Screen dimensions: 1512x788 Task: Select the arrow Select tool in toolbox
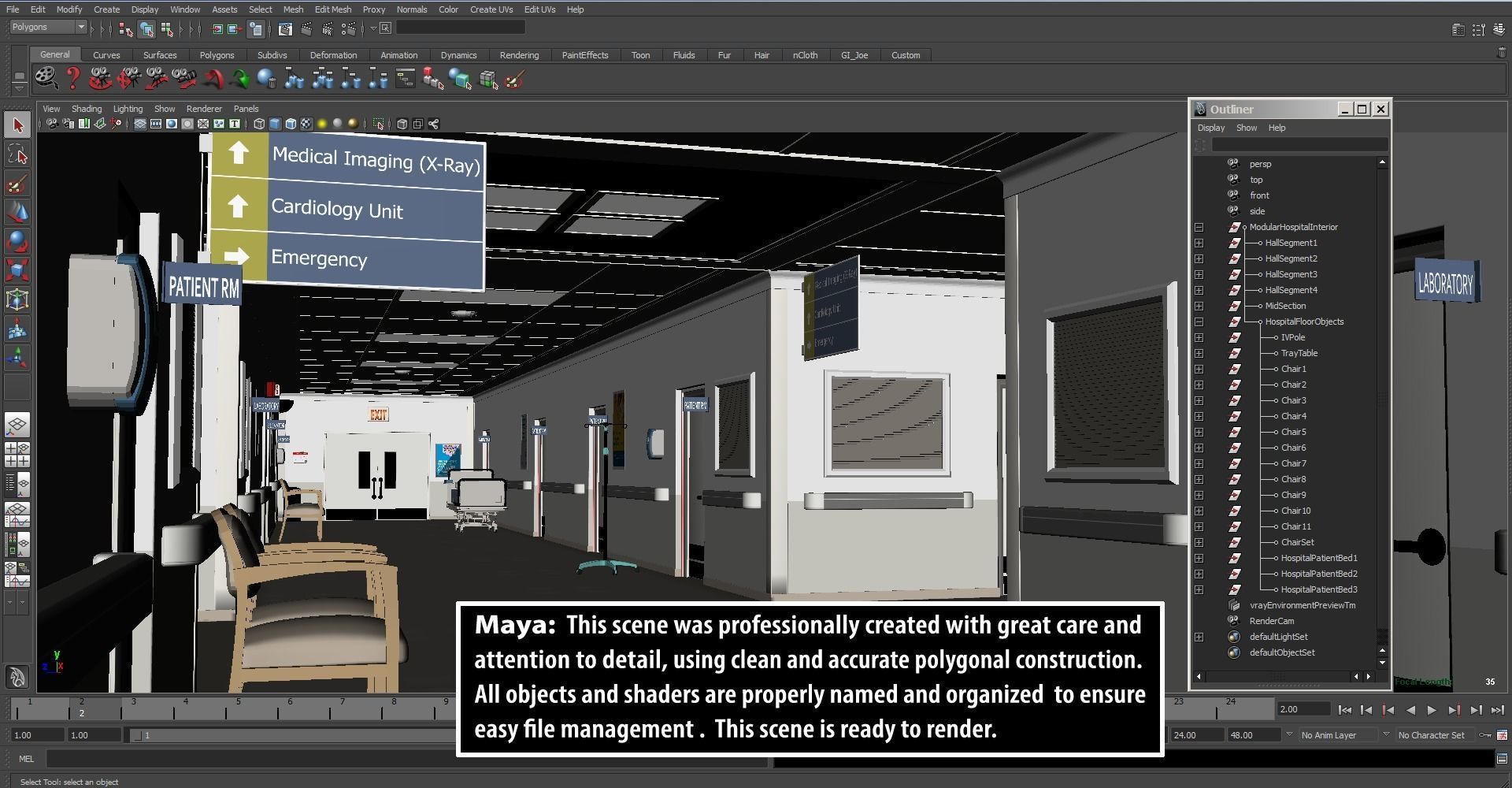17,125
